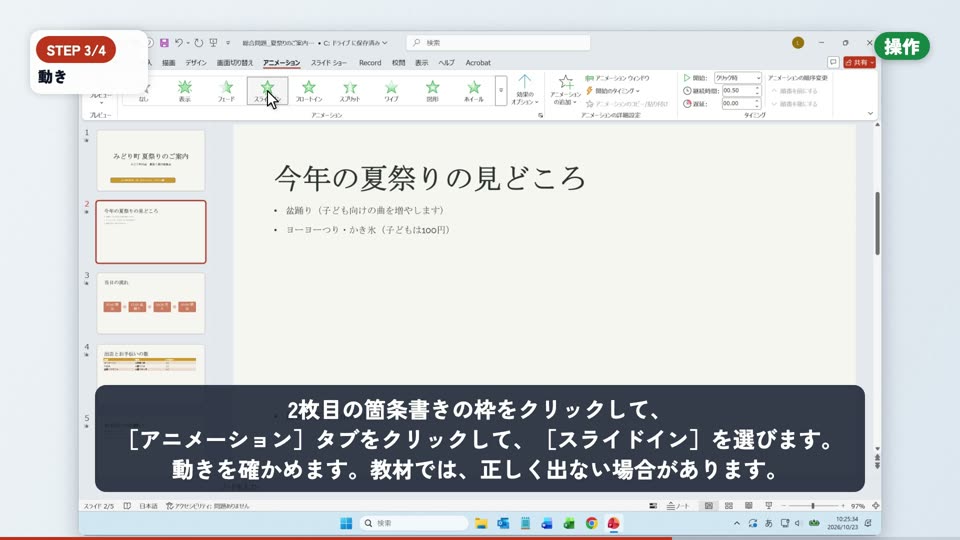
Task: Apply the 表示 (Appear) animation effect
Action: [184, 91]
